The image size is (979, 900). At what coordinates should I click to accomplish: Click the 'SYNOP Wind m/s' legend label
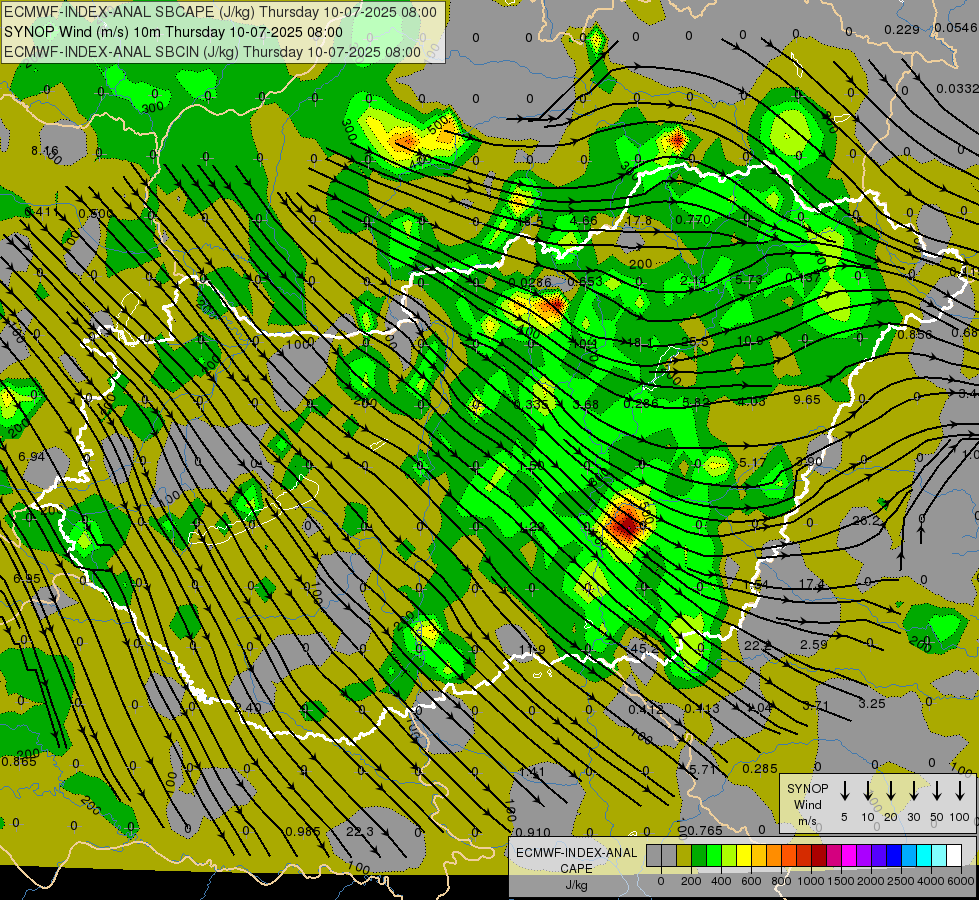pos(807,804)
